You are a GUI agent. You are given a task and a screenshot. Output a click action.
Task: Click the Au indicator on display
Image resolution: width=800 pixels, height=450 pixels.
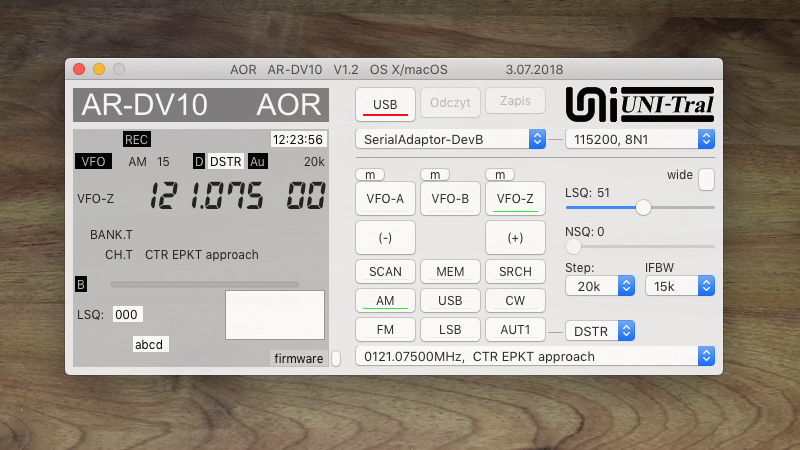click(x=258, y=161)
